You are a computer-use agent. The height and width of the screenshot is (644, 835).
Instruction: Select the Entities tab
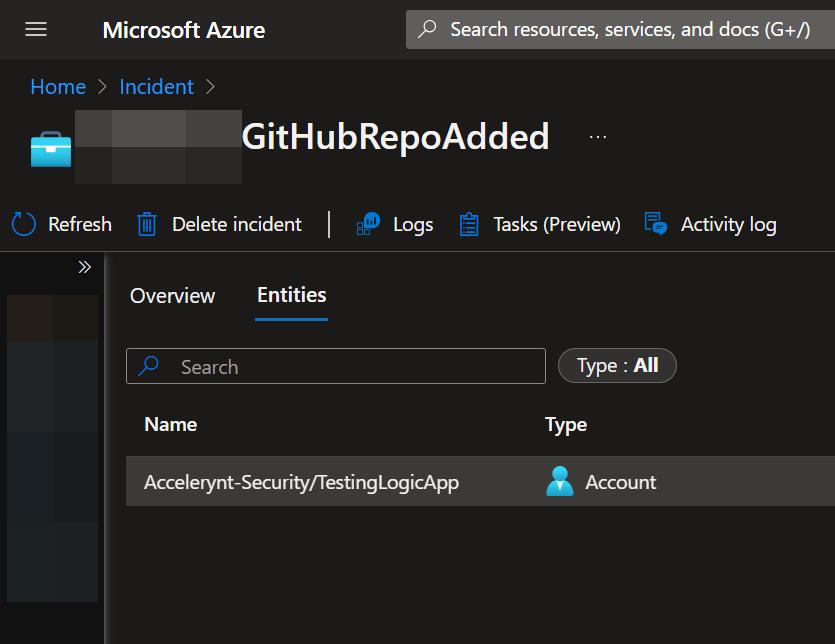(291, 295)
